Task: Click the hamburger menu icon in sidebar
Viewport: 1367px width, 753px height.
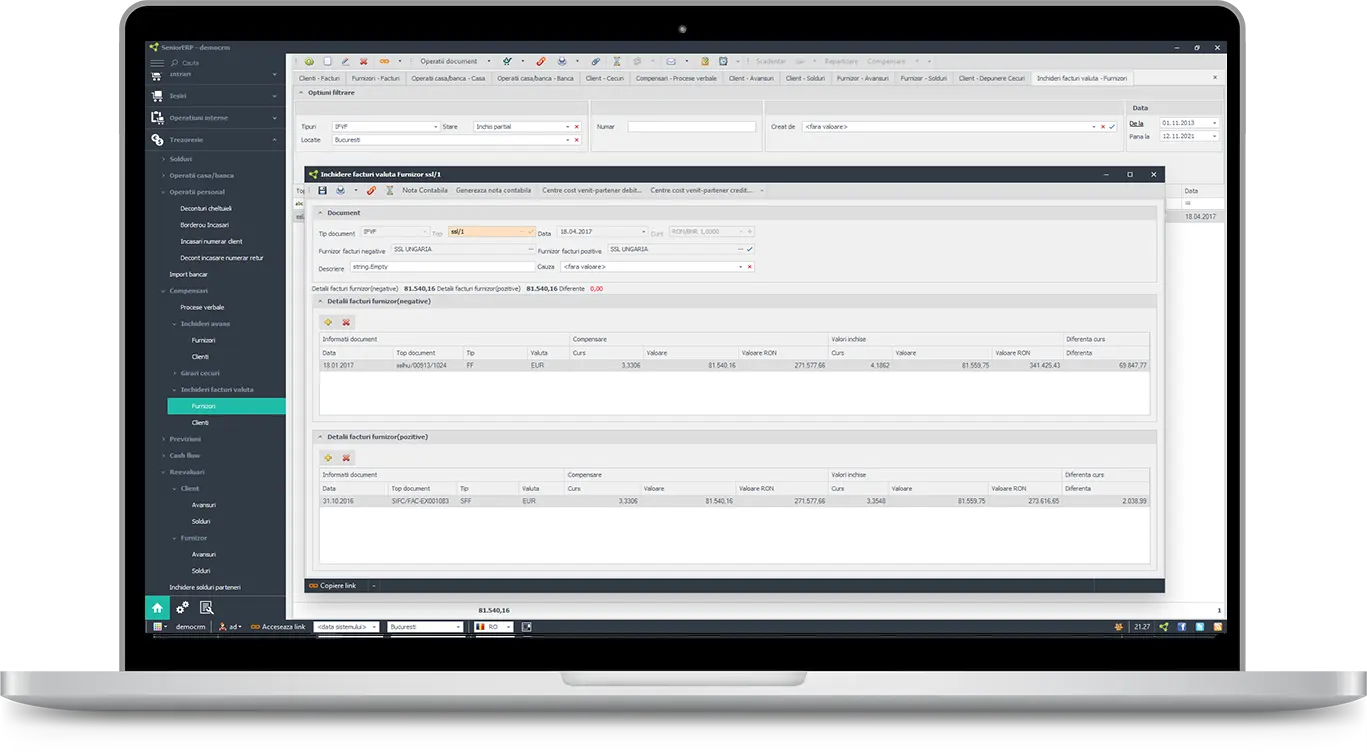Action: point(157,63)
